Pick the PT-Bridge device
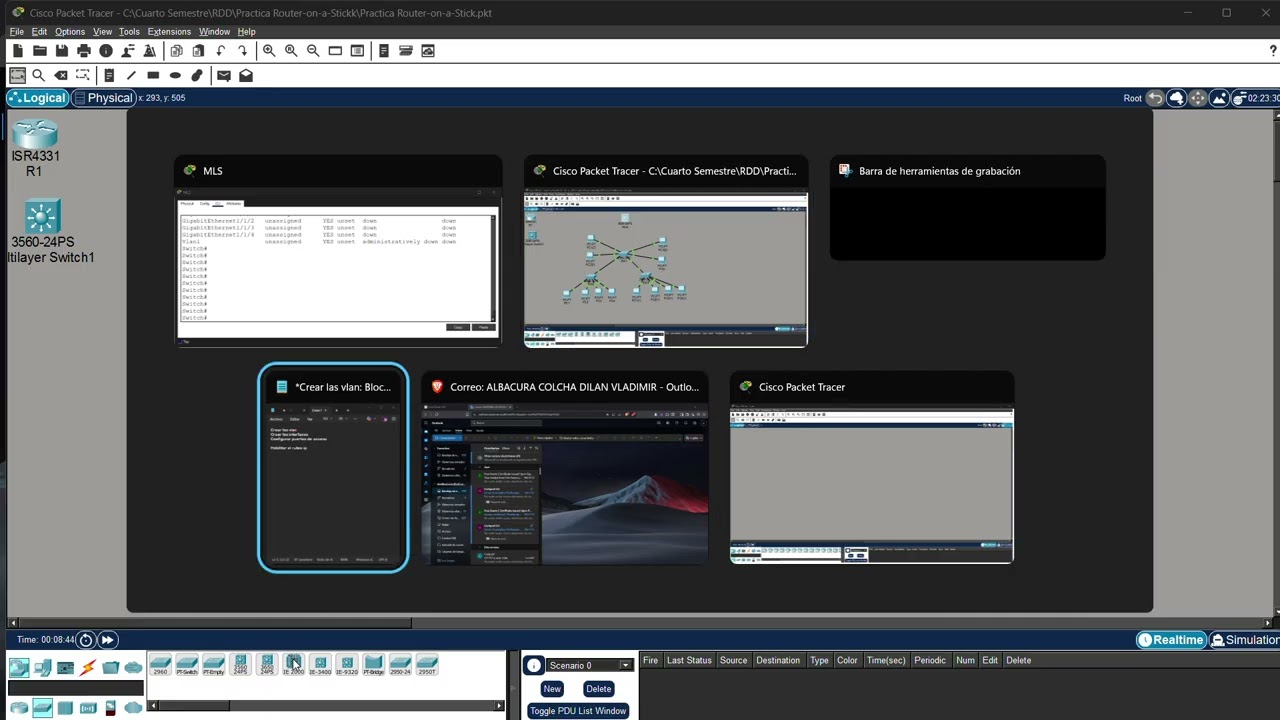Viewport: 1280px width, 720px height. click(x=373, y=665)
